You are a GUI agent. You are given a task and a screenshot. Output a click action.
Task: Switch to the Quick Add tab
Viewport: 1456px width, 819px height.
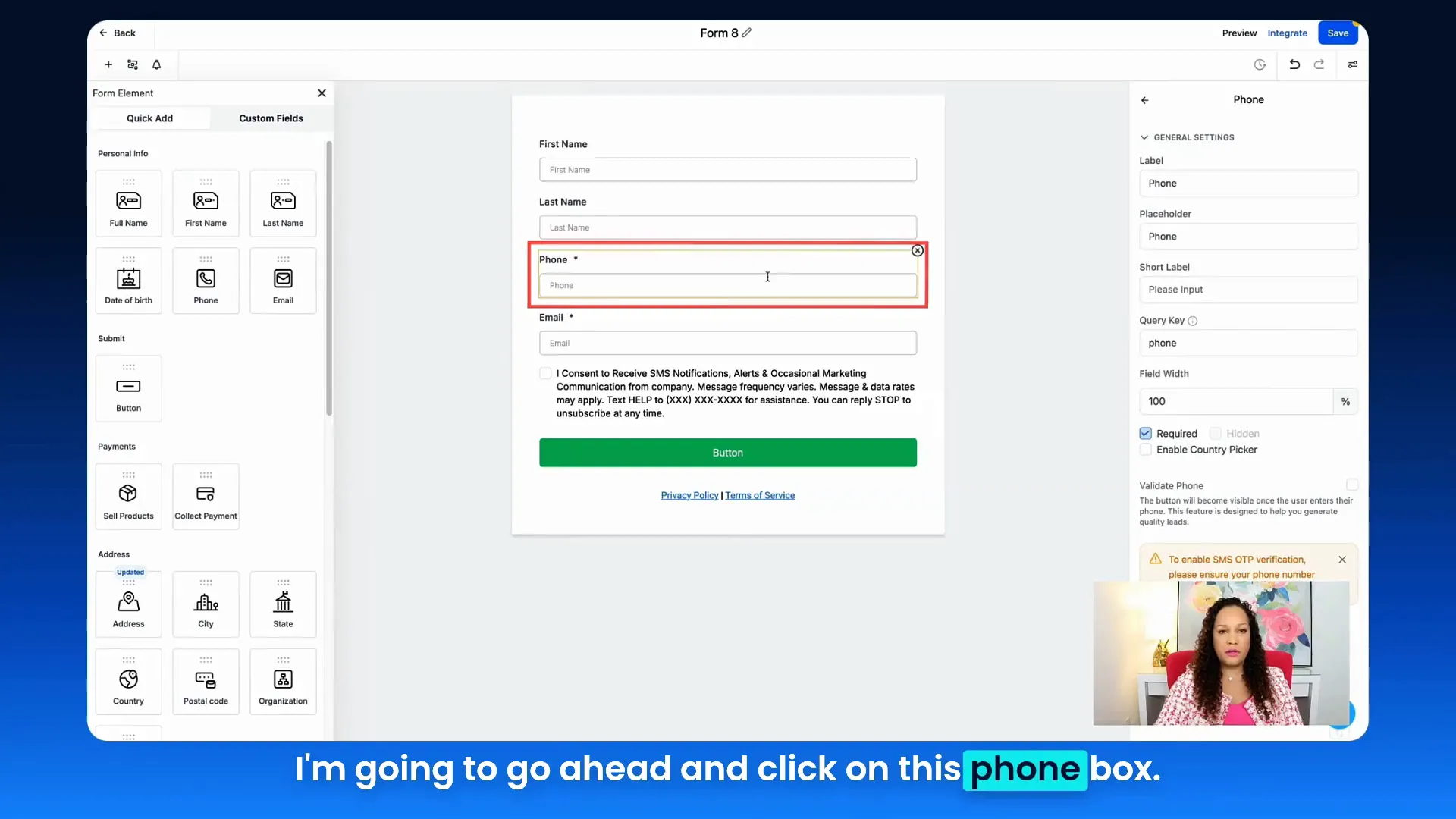click(x=150, y=118)
